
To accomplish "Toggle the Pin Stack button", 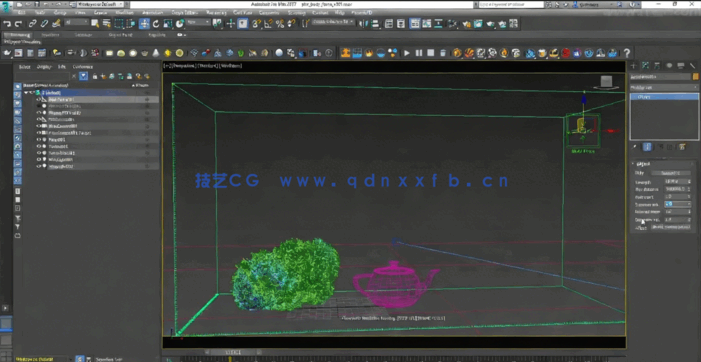I will [634, 147].
